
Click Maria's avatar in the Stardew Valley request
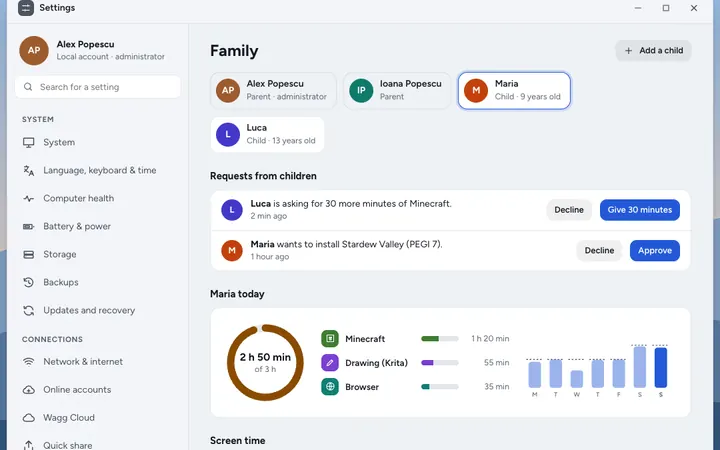click(232, 250)
